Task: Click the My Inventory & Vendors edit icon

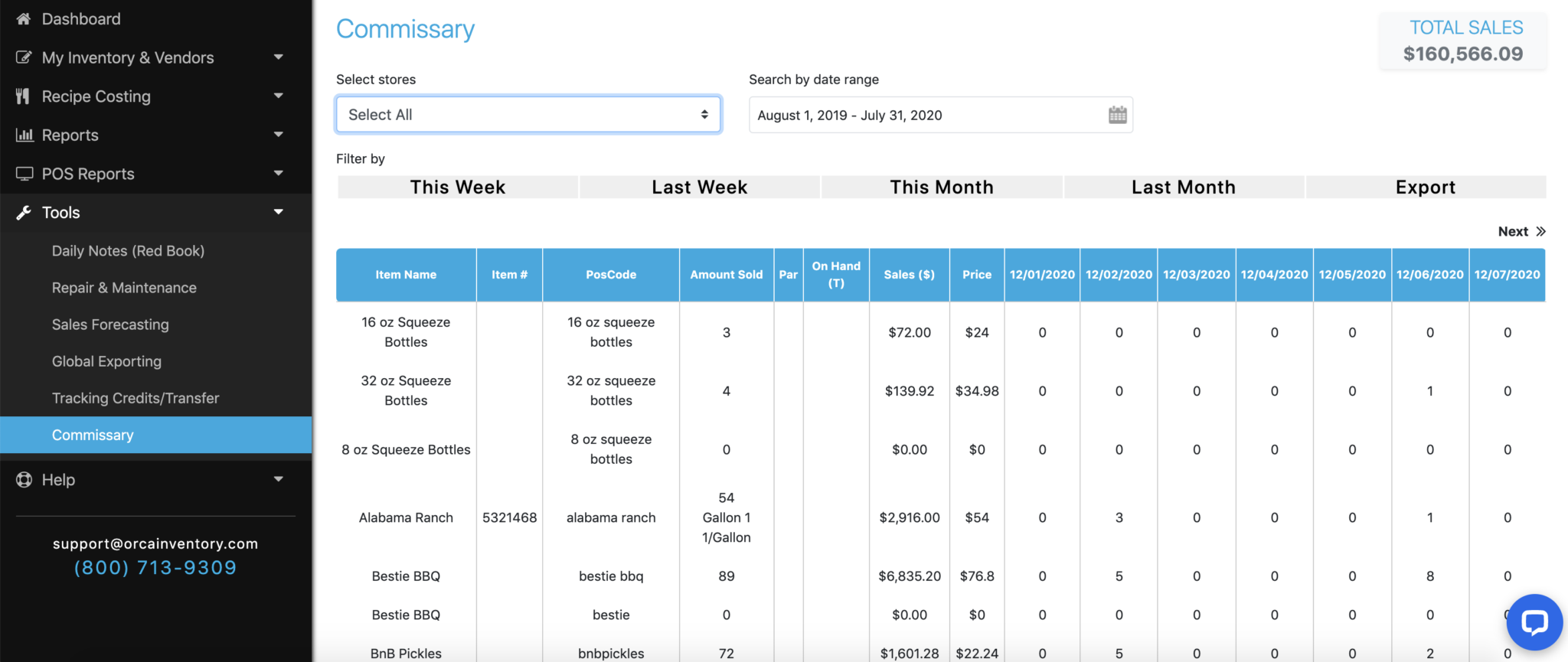Action: (24, 57)
